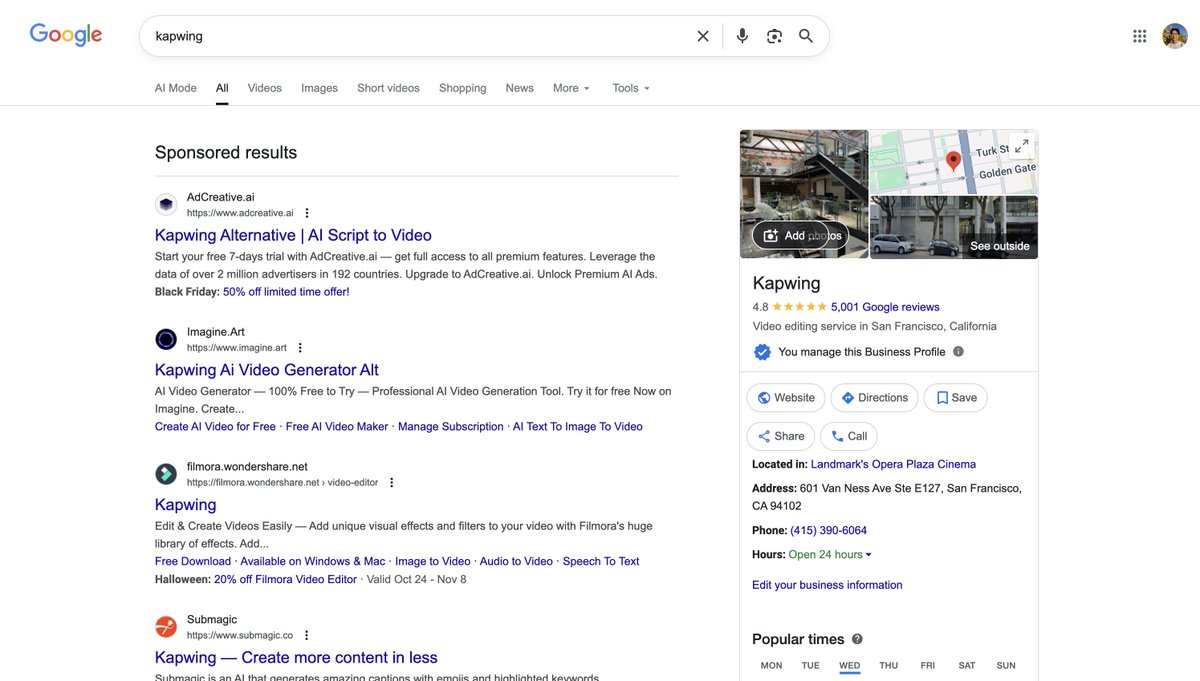The height and width of the screenshot is (681, 1200).
Task: Clear the search box with the X icon
Action: coord(703,36)
